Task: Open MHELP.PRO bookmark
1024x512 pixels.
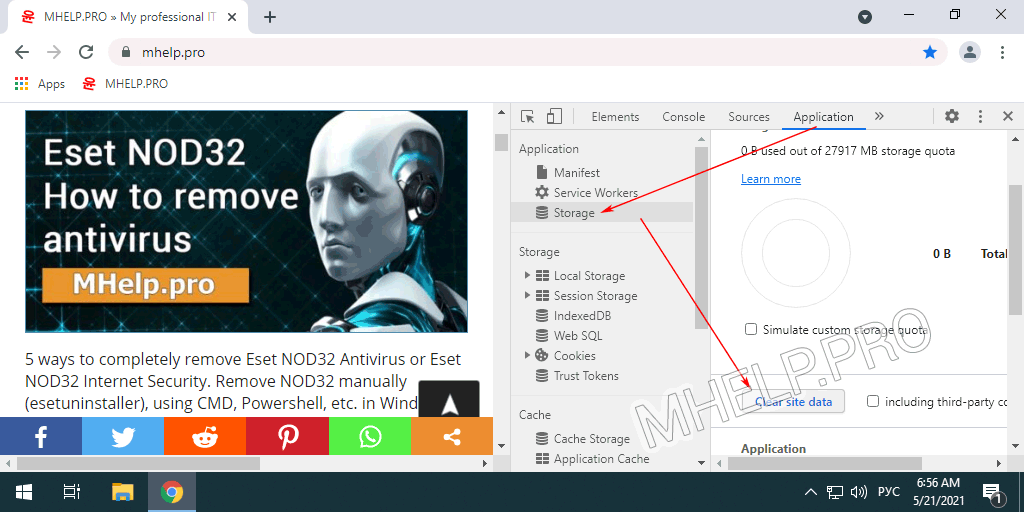Action: pyautogui.click(x=125, y=84)
